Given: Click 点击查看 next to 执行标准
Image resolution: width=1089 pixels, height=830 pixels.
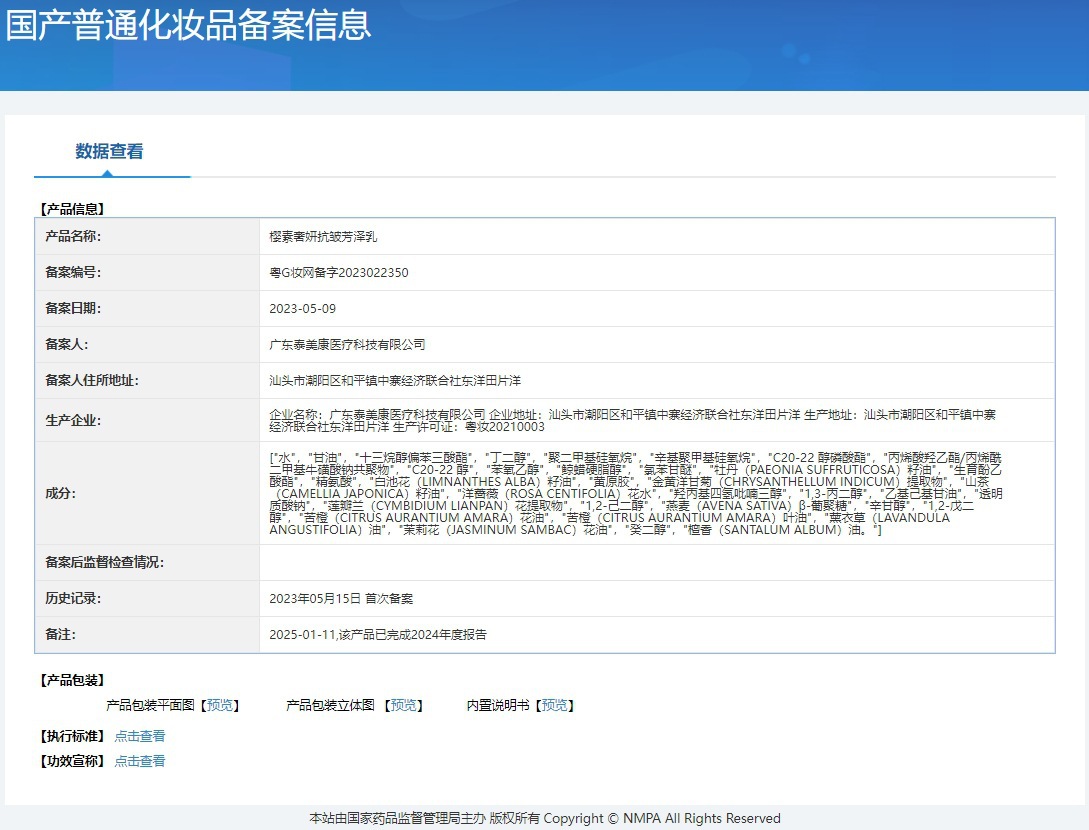Looking at the screenshot, I should point(140,736).
